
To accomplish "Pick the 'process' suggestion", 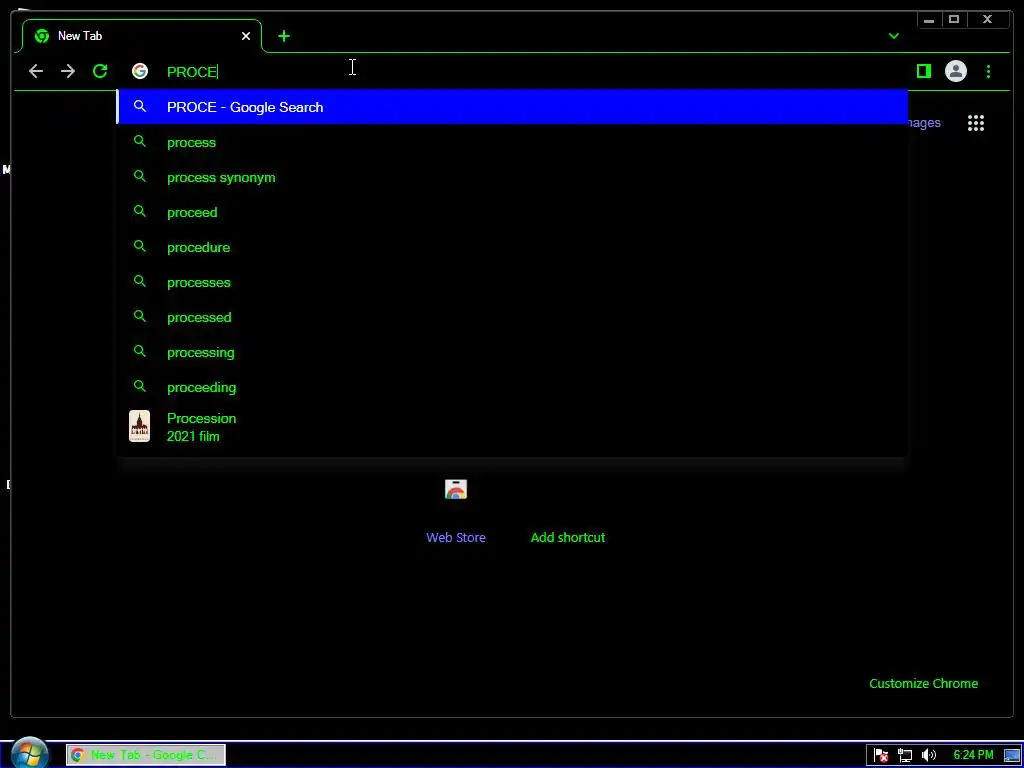I will click(512, 142).
